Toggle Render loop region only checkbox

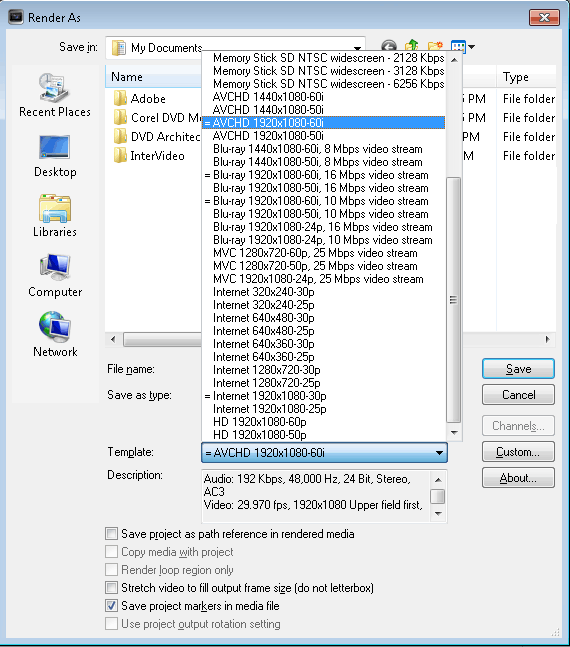[x=111, y=569]
